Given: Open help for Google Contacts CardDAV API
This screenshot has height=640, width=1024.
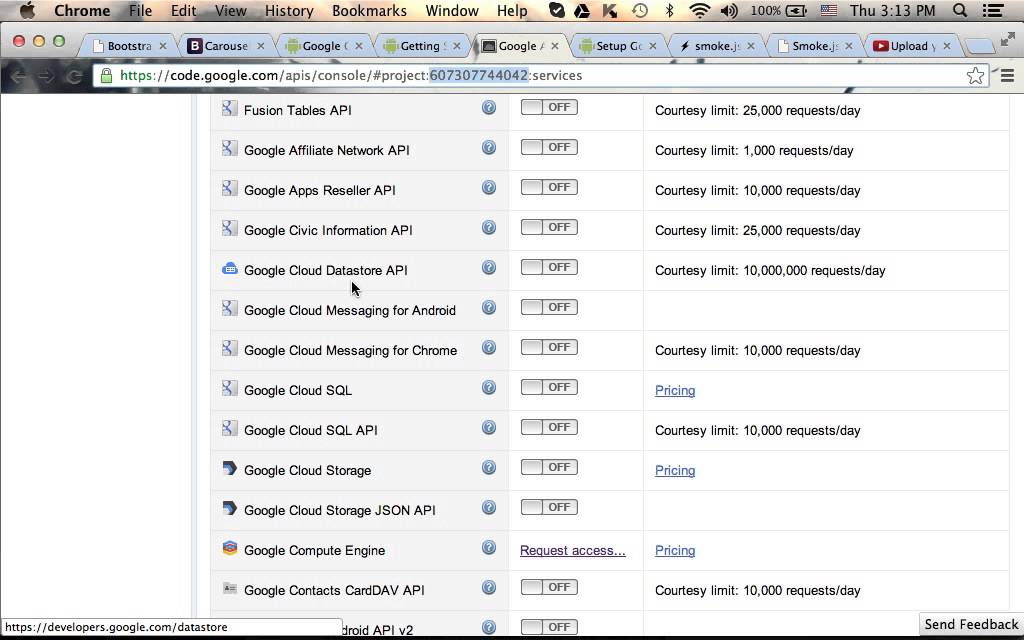Looking at the screenshot, I should click(x=488, y=588).
